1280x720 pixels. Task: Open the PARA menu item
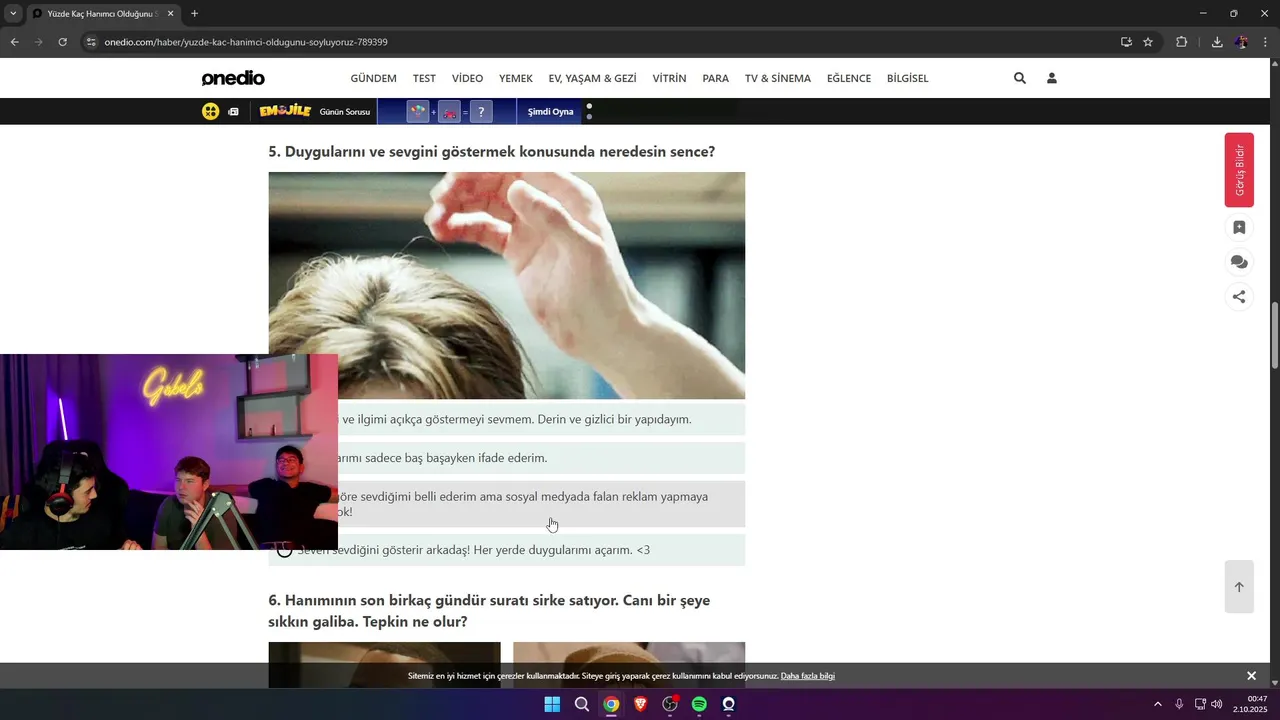[x=716, y=78]
